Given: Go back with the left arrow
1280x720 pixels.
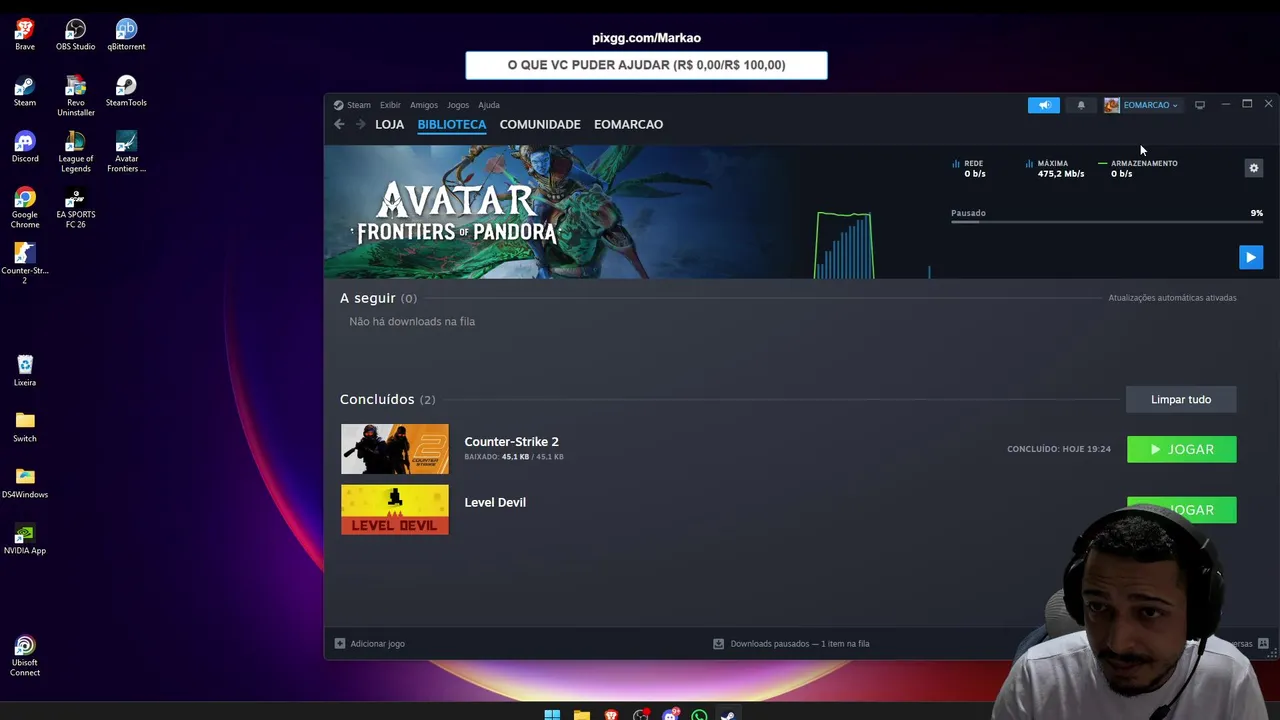Looking at the screenshot, I should [x=339, y=124].
